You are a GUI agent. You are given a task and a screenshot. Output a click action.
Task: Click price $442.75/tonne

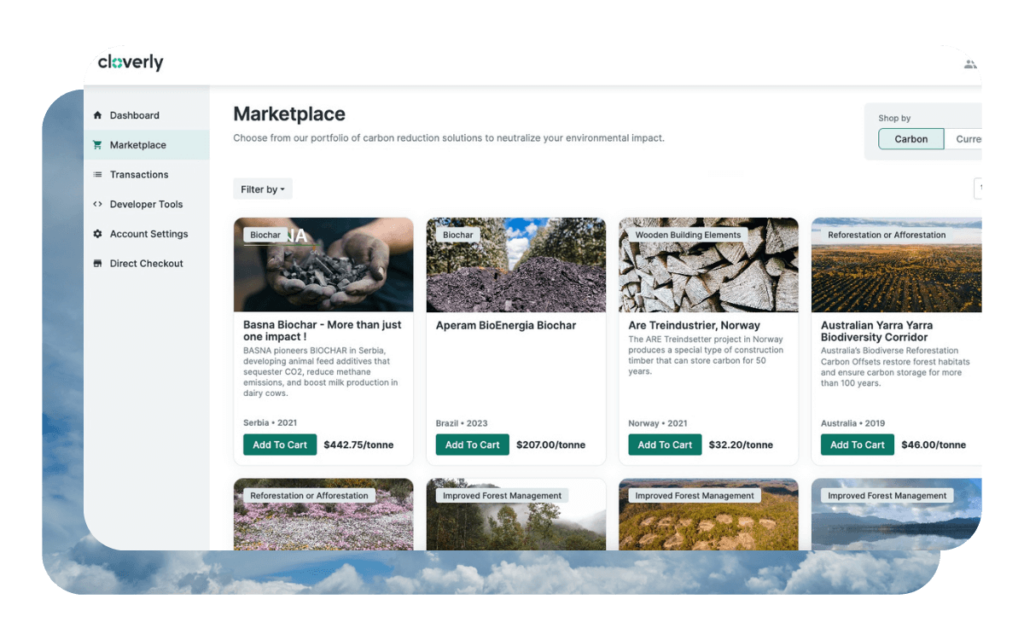[359, 445]
